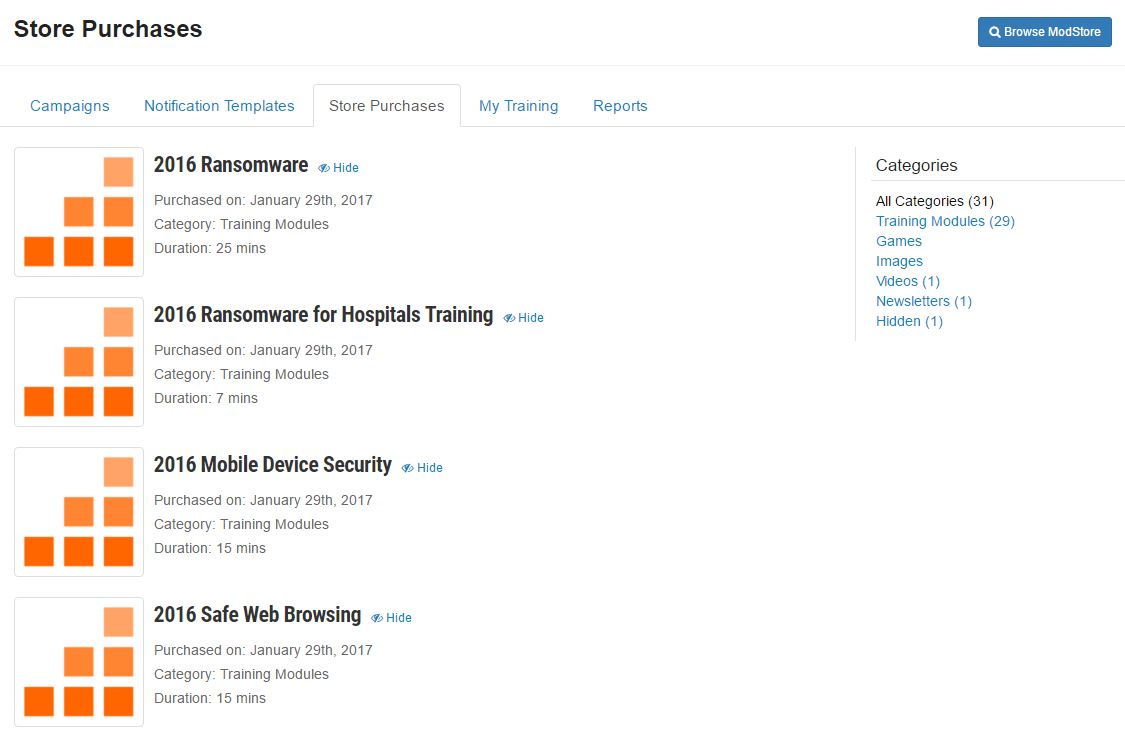The width and height of the screenshot is (1125, 738).
Task: Hide the 2016 Safe Web Browsing module
Action: pyautogui.click(x=392, y=618)
